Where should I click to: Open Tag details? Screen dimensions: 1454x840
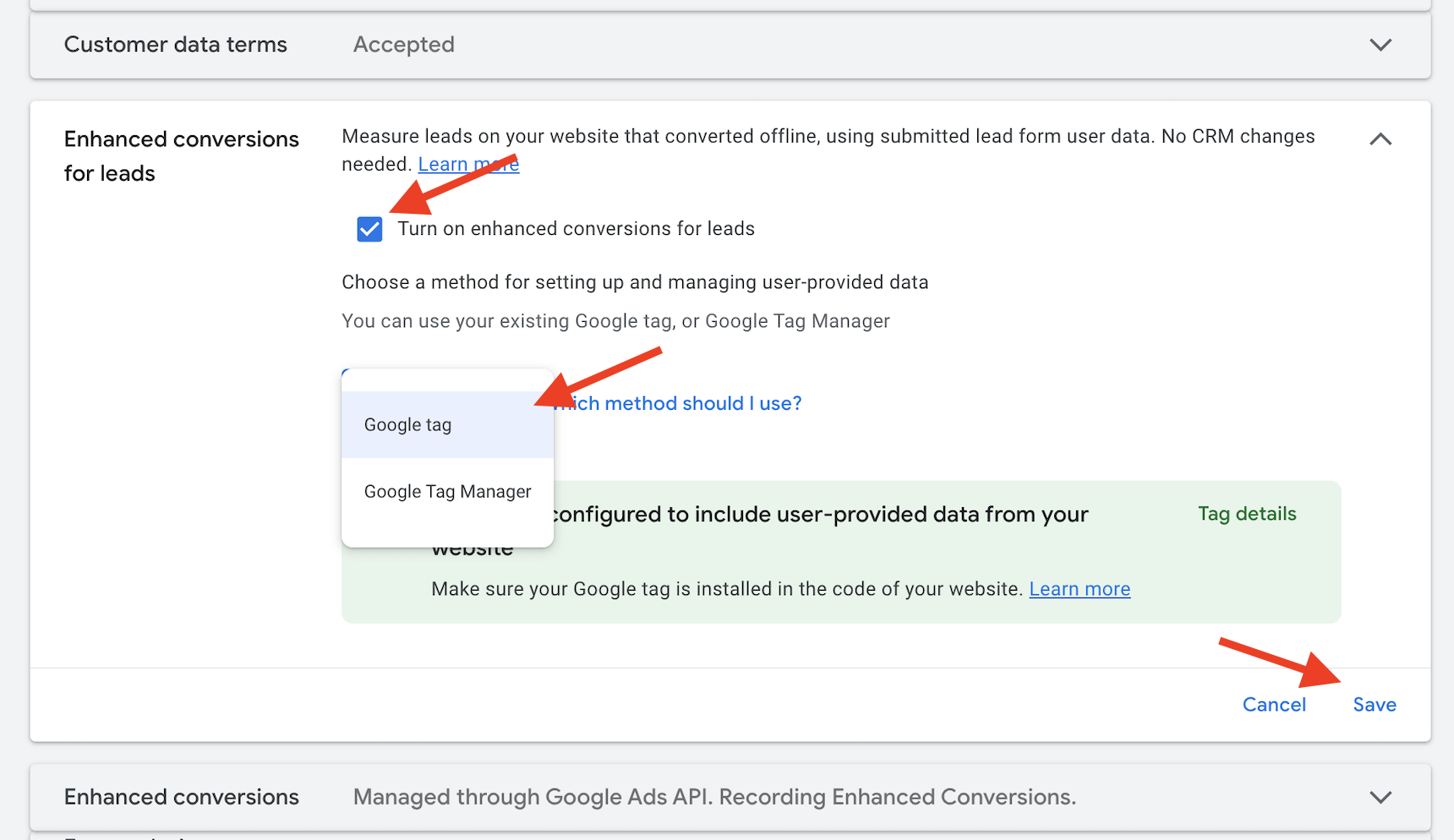point(1247,514)
